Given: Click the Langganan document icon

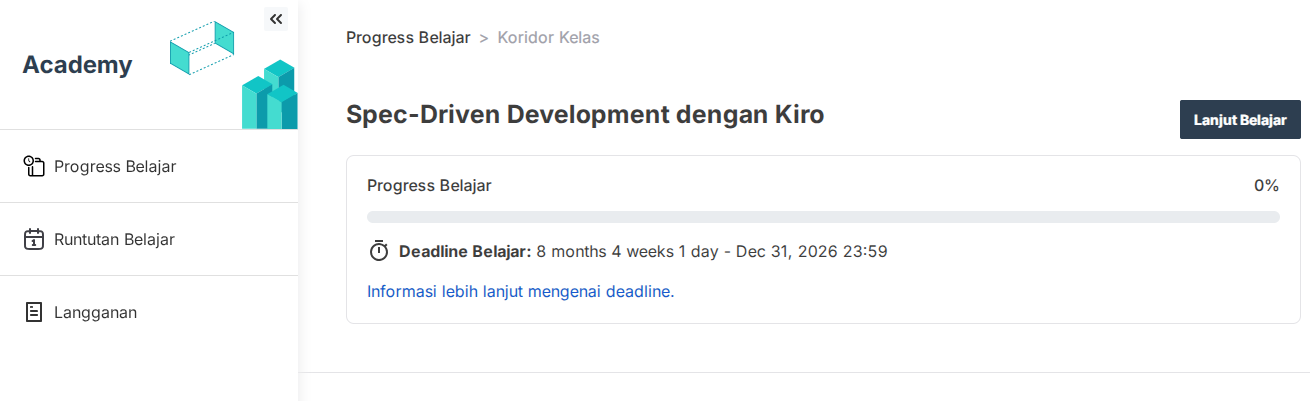Looking at the screenshot, I should click(34, 312).
